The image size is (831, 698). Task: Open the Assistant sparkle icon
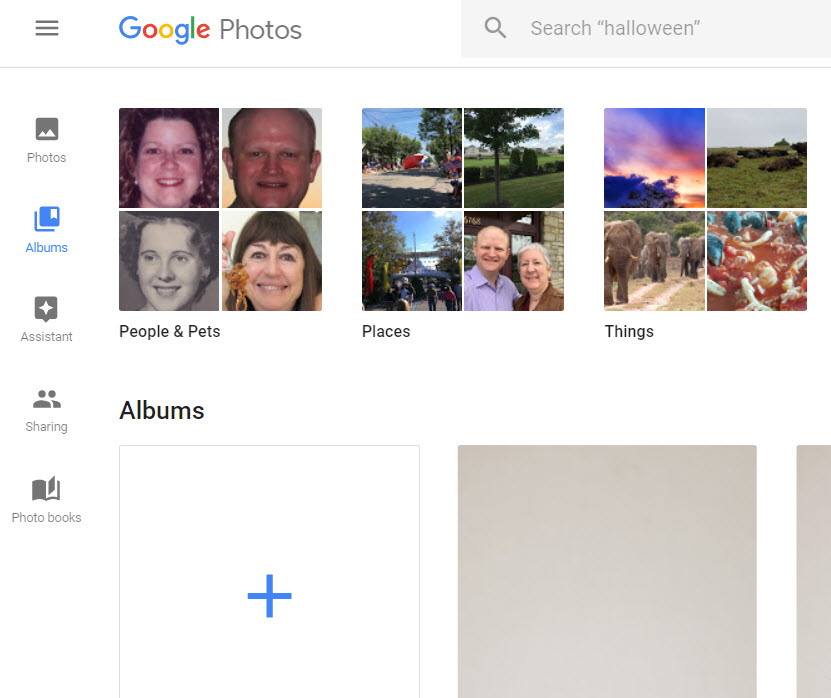[47, 308]
